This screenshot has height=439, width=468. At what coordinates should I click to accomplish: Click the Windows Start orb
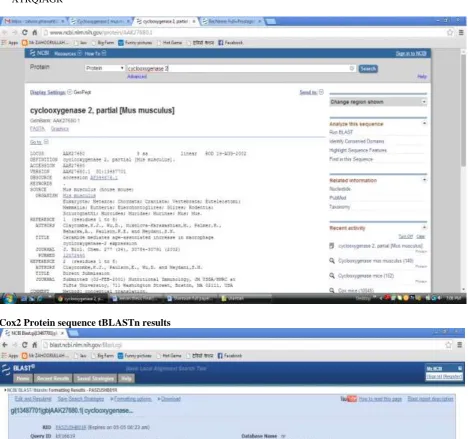point(9,298)
